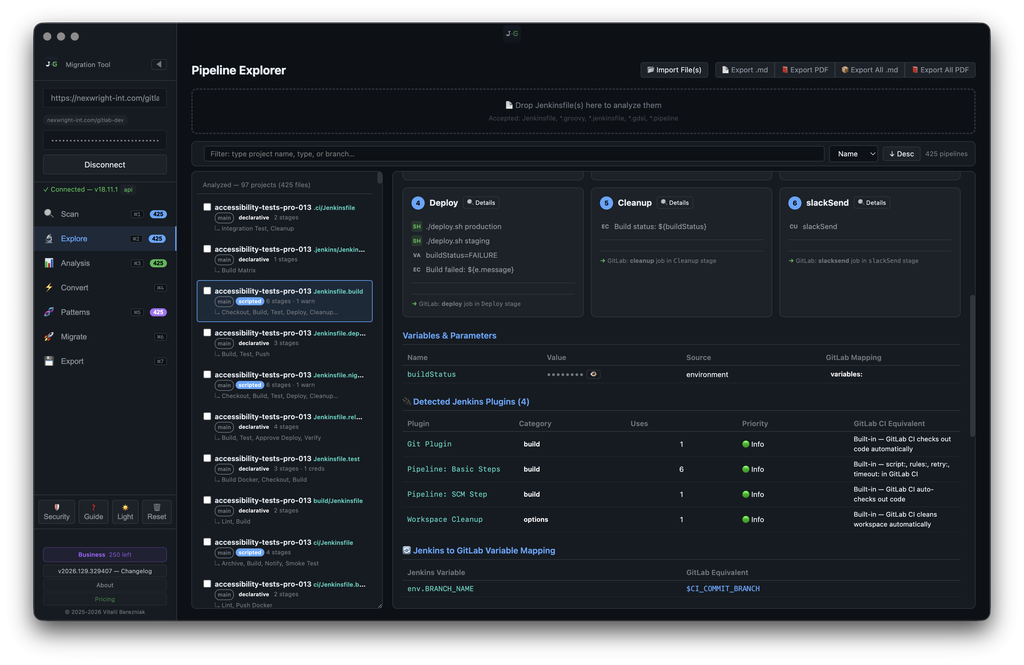Select checkbox for .jenkins/Jenkin... pipeline

point(207,249)
